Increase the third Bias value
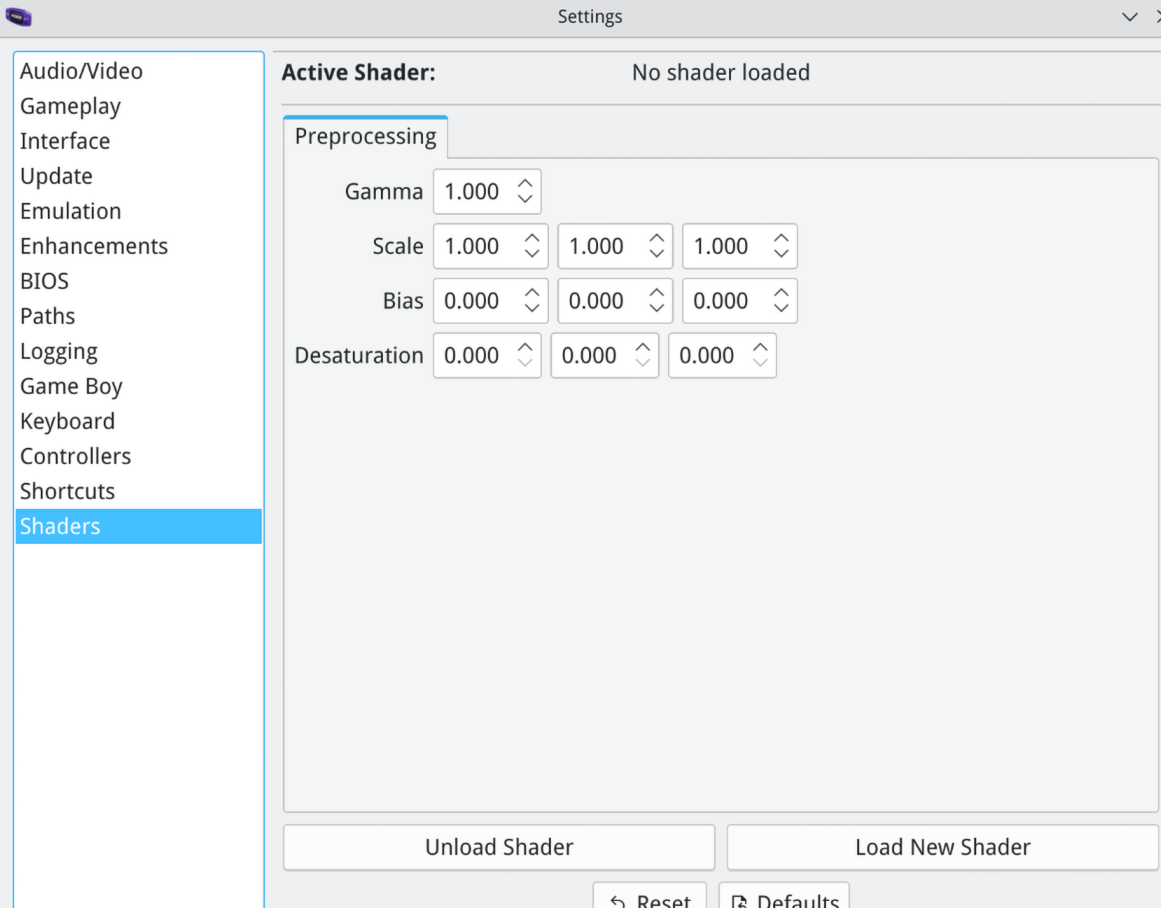 point(781,293)
